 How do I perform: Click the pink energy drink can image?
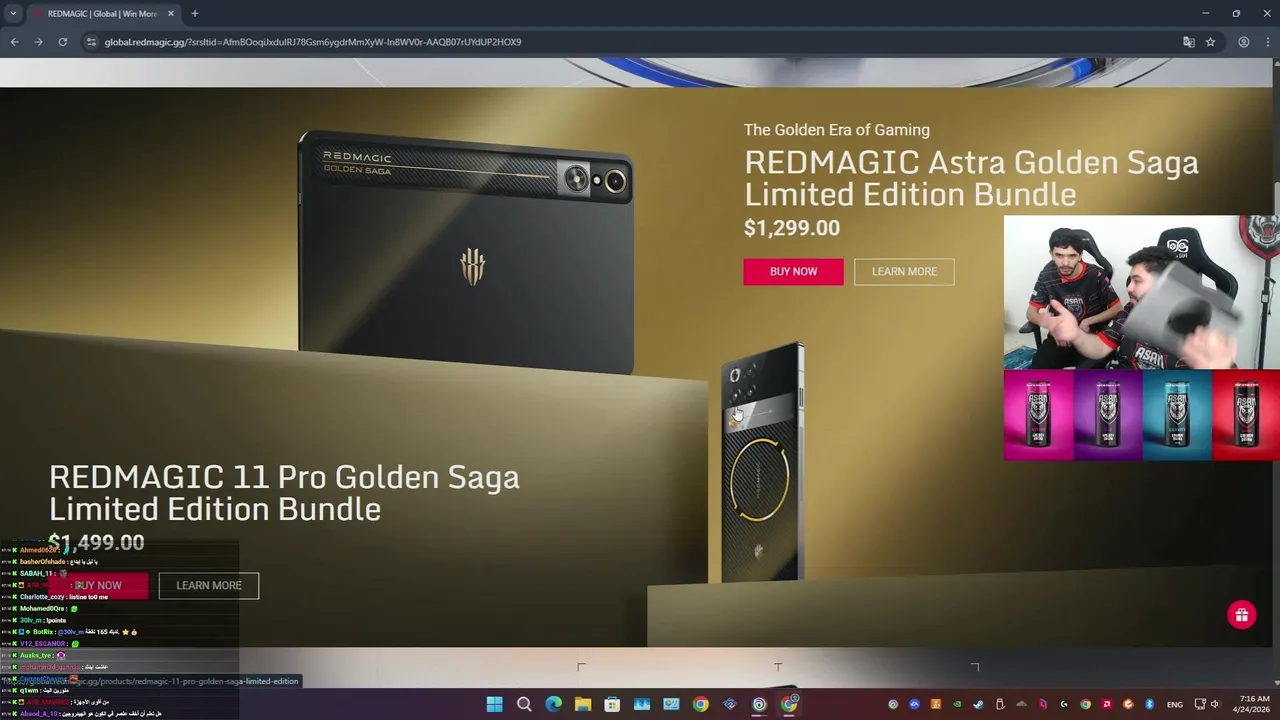coord(1039,415)
